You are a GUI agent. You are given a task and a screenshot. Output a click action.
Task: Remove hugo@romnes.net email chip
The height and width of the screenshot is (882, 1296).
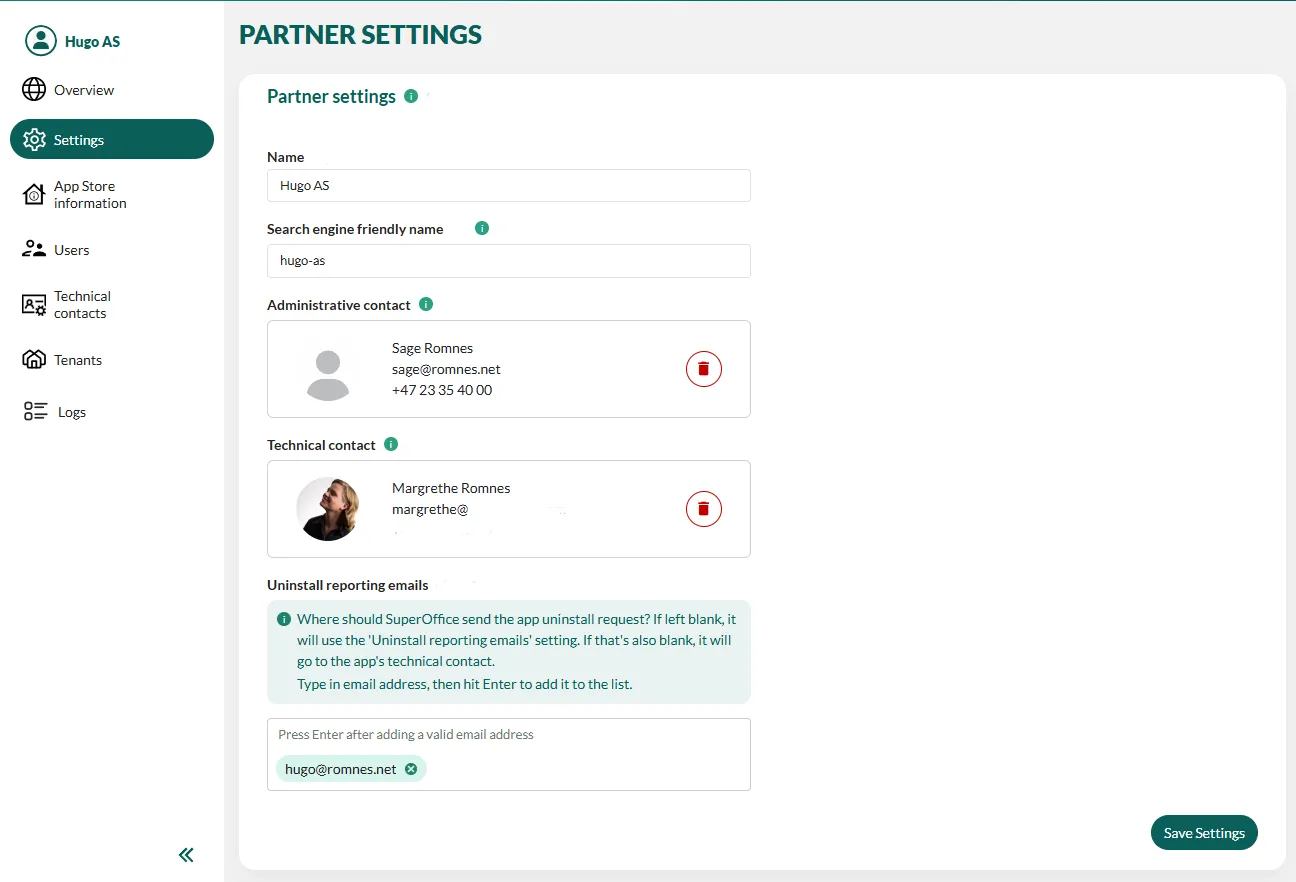411,769
